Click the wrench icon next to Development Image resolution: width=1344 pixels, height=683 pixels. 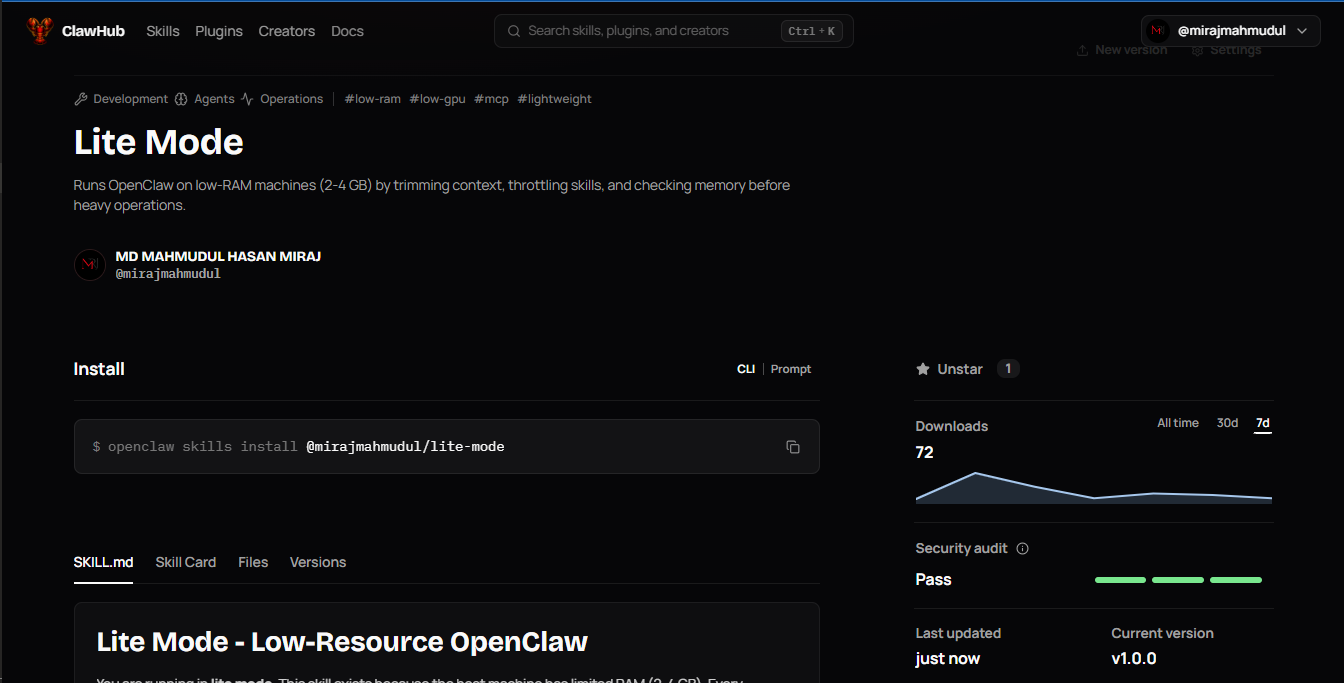[x=81, y=99]
